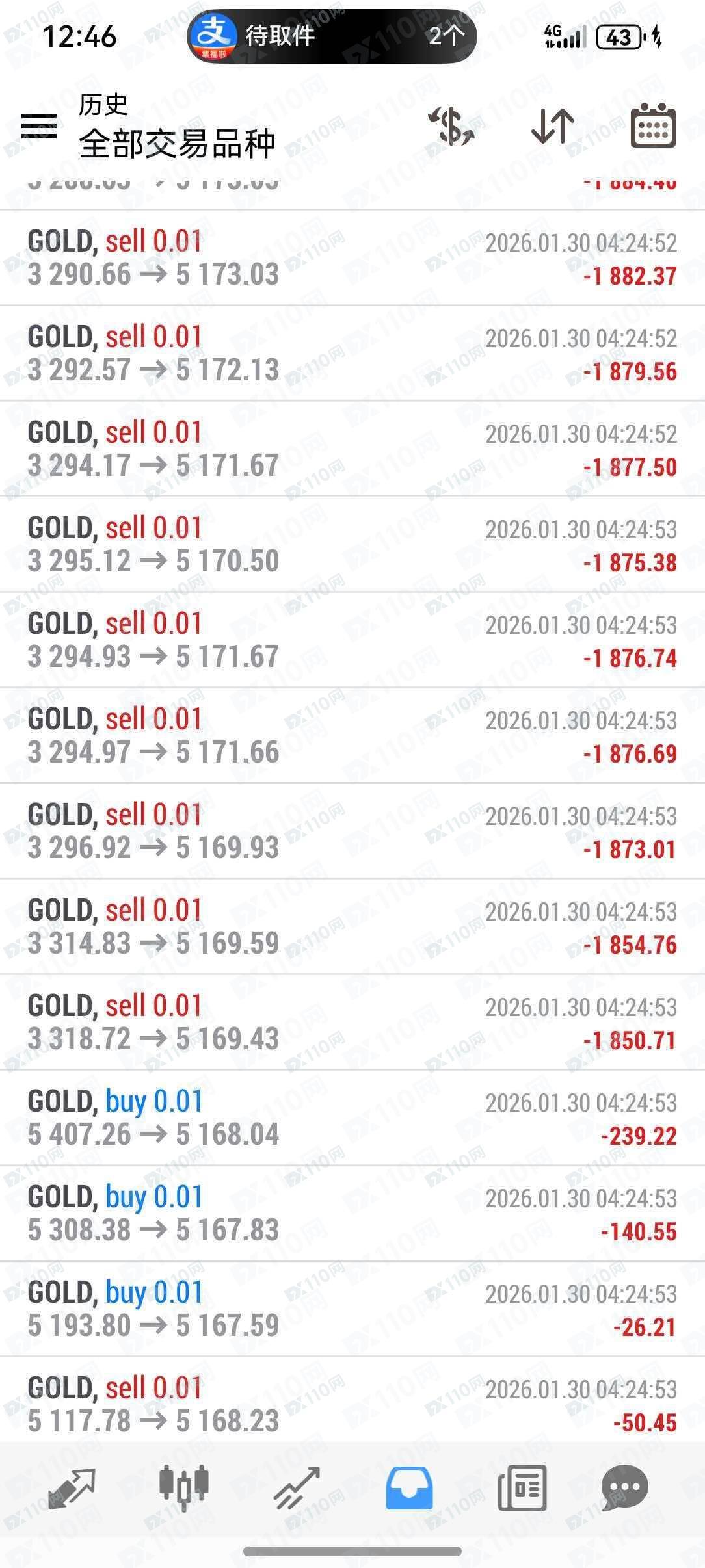Tap the currency symbol filter icon
The image size is (705, 1568).
[x=451, y=126]
